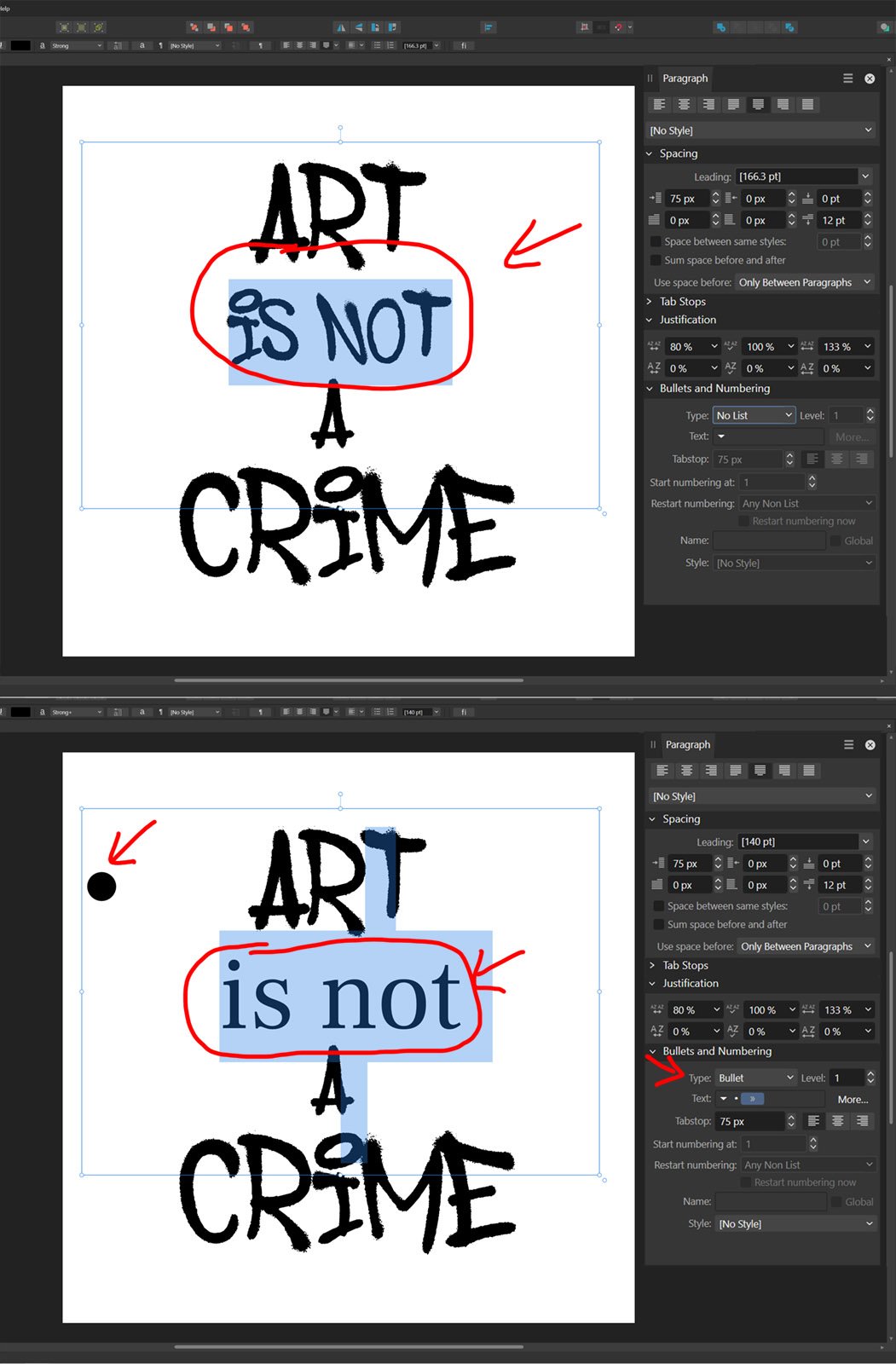Select justify left icon in upper Paragraph panel
896x1364 pixels.
(733, 104)
